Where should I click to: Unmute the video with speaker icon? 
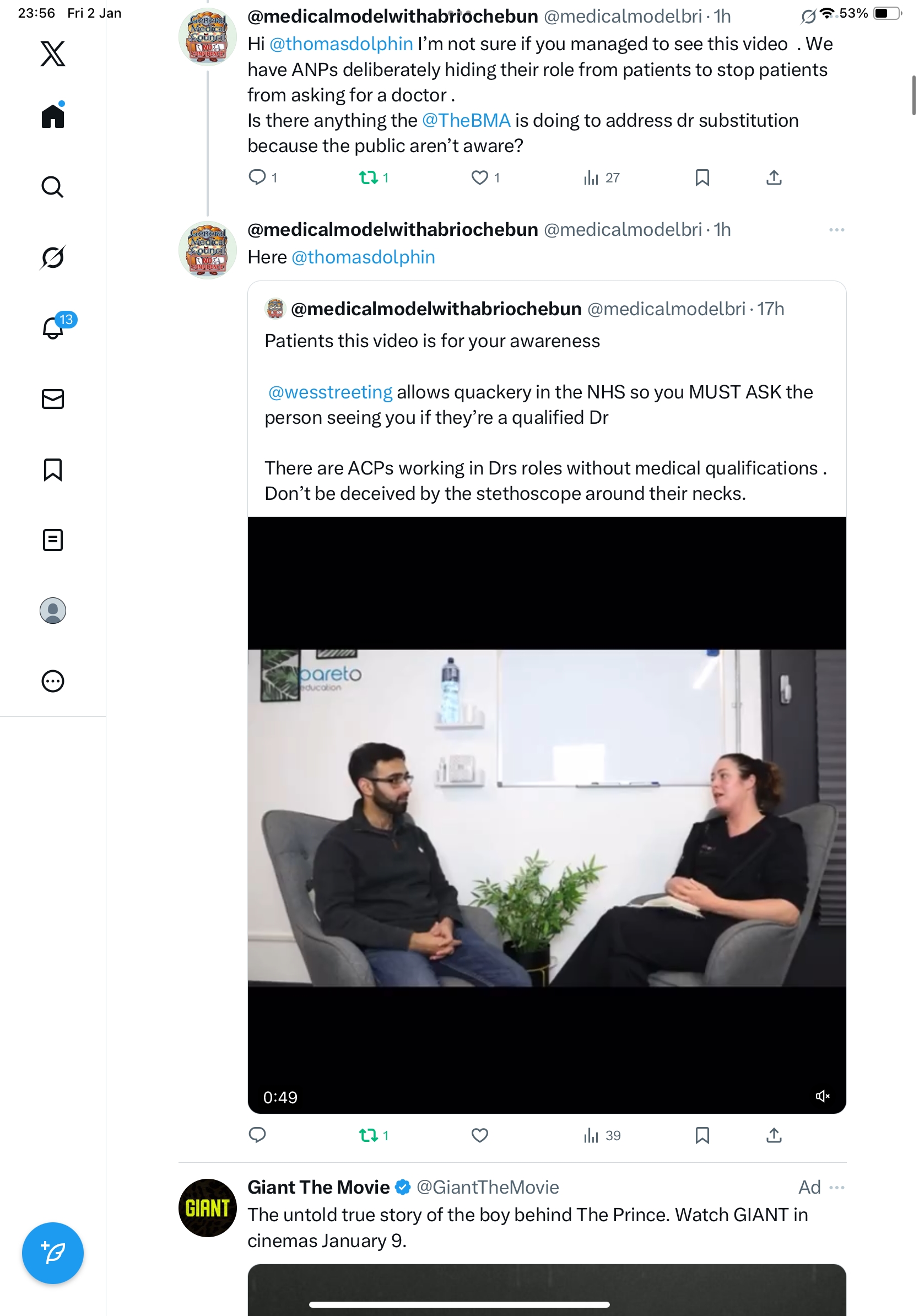click(x=822, y=1096)
